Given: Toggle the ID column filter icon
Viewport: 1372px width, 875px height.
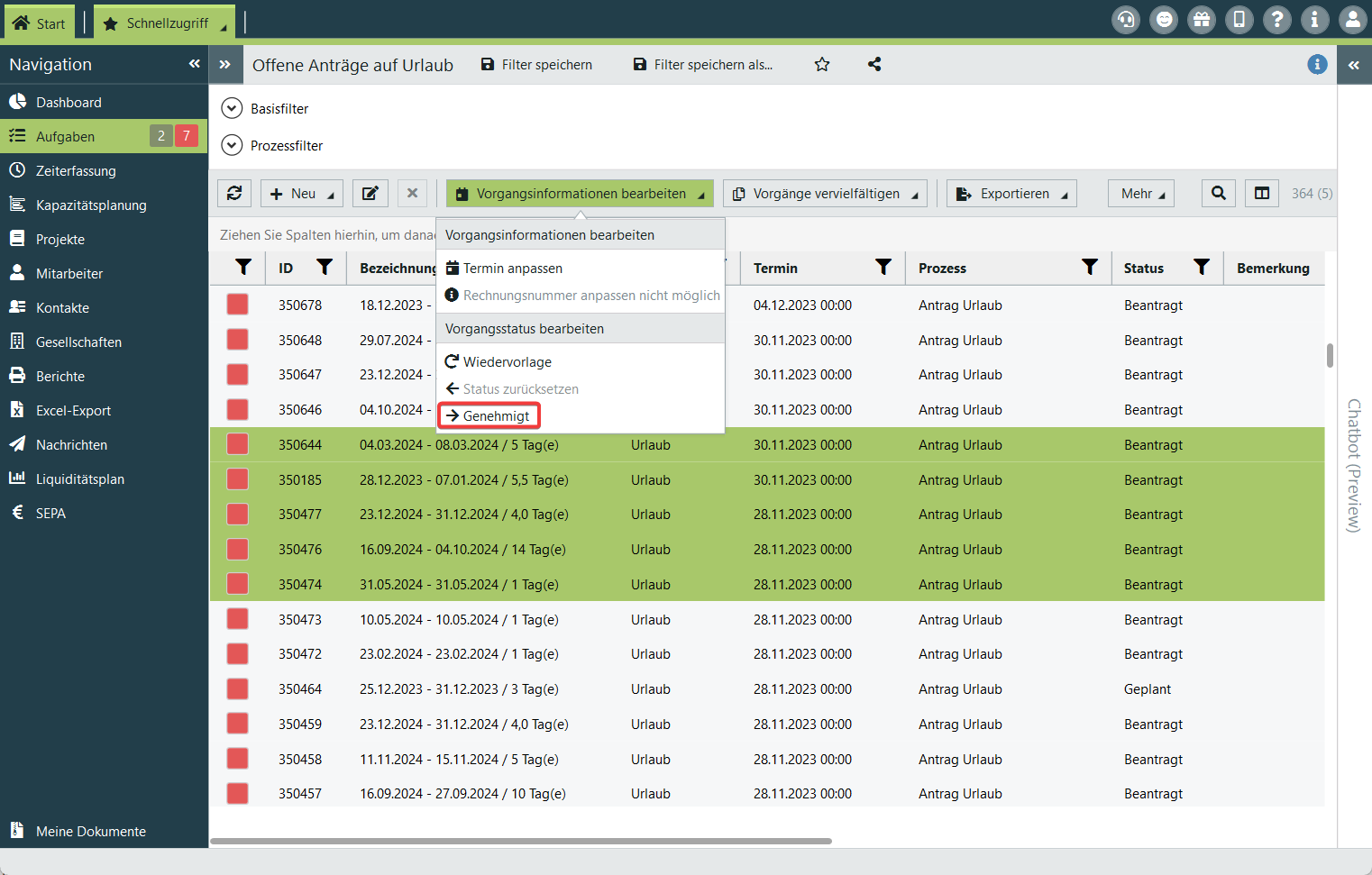Looking at the screenshot, I should coord(325,268).
